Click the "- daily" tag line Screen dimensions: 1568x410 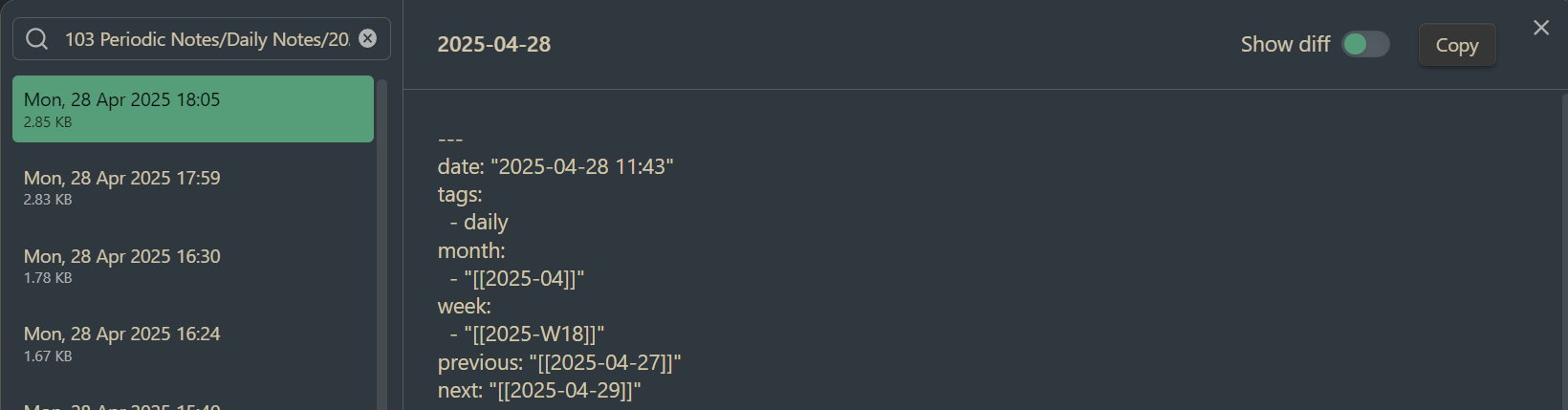[479, 223]
